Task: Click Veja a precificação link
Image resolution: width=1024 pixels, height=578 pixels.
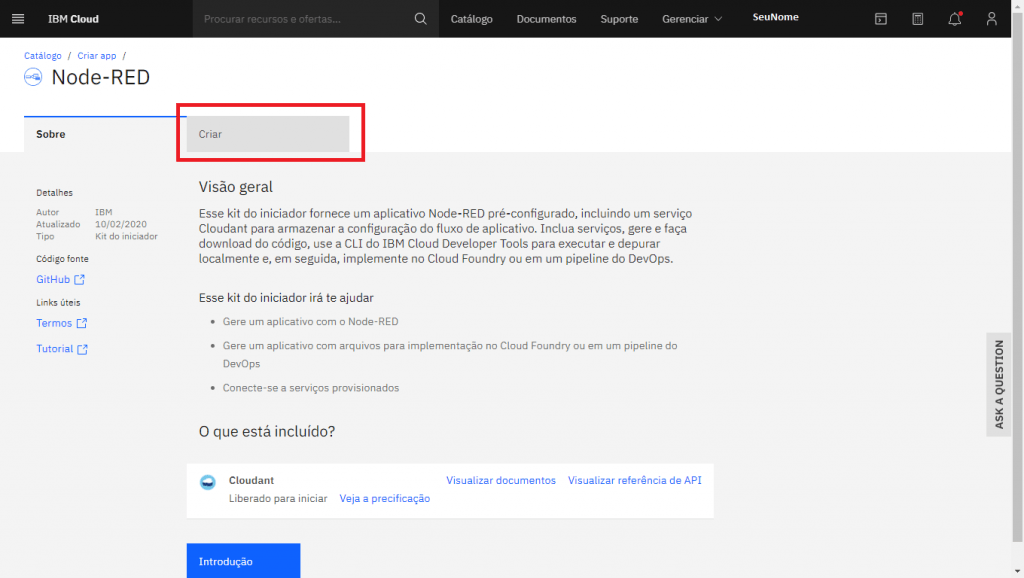Action: (385, 498)
